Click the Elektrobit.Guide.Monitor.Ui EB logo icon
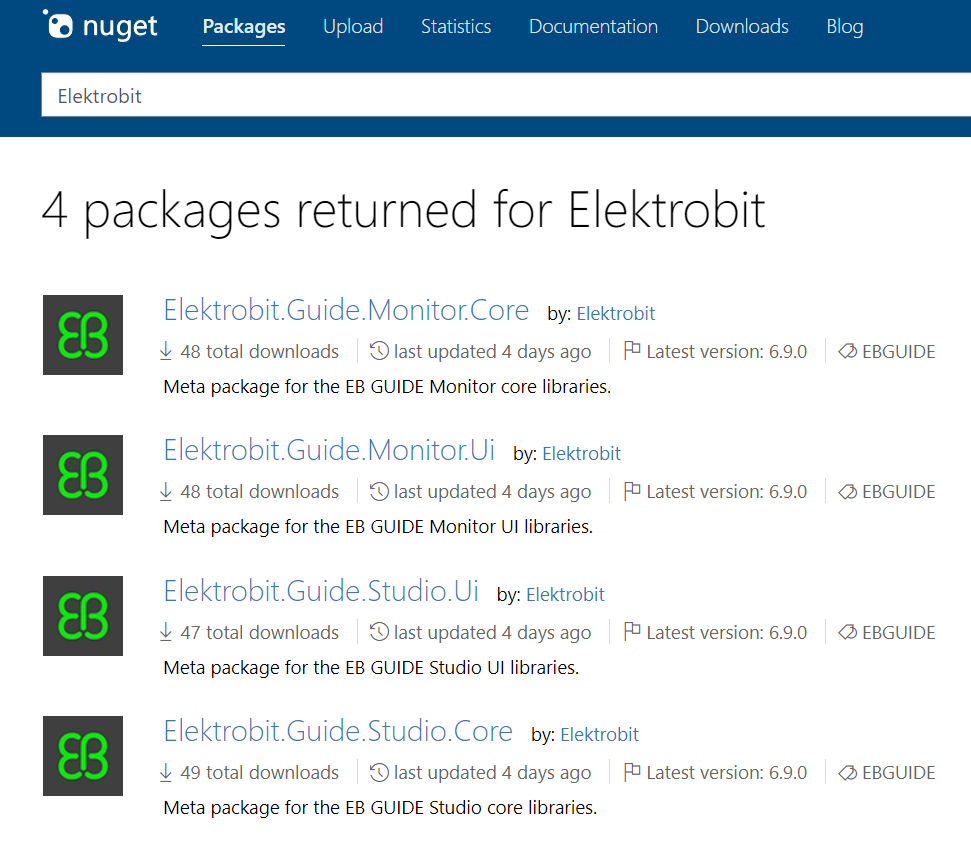Screen dimensions: 971x846 (83, 475)
